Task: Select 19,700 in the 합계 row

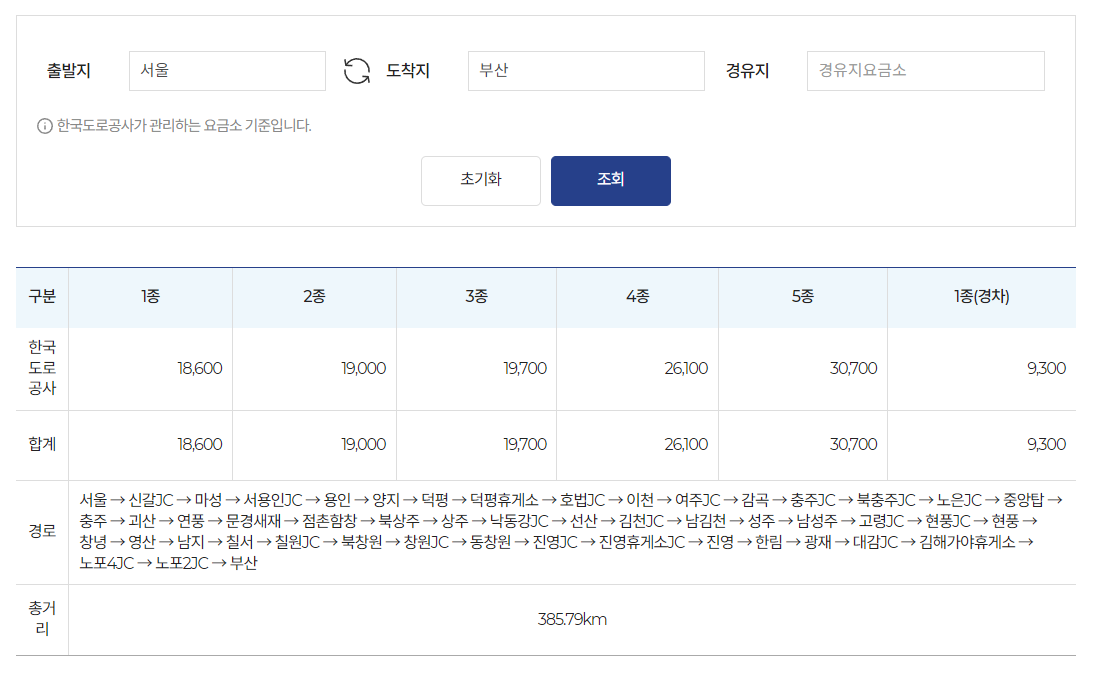Action: tap(524, 444)
